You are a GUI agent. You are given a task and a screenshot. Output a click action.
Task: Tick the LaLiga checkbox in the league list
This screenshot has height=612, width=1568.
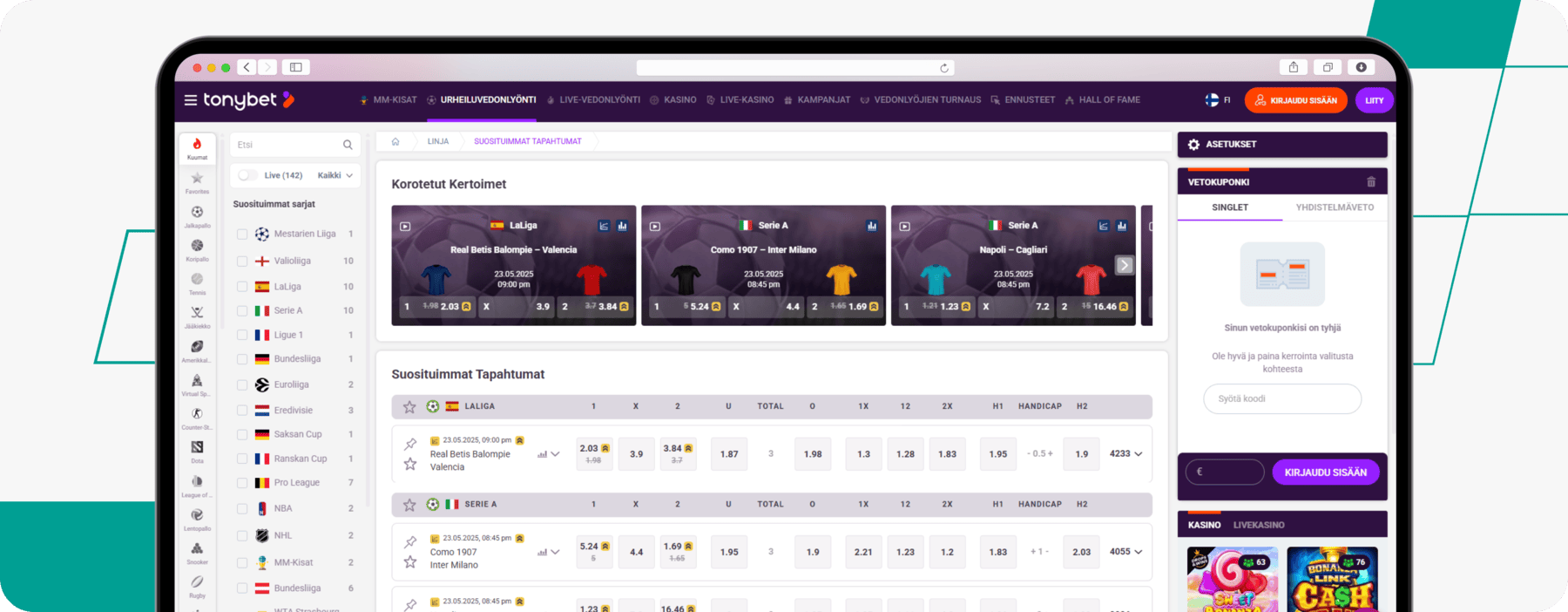point(242,287)
